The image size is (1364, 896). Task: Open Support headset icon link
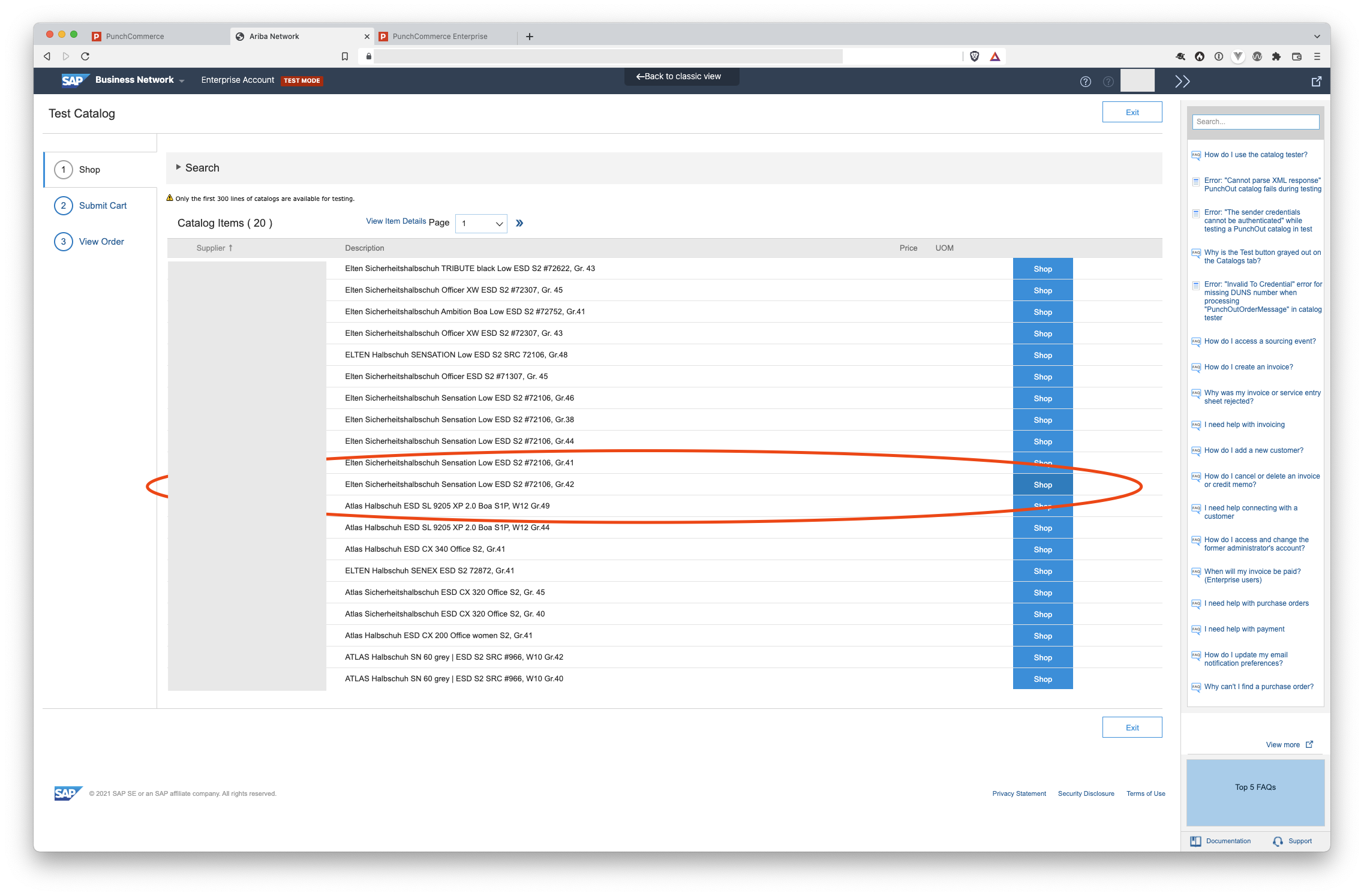coord(1278,841)
